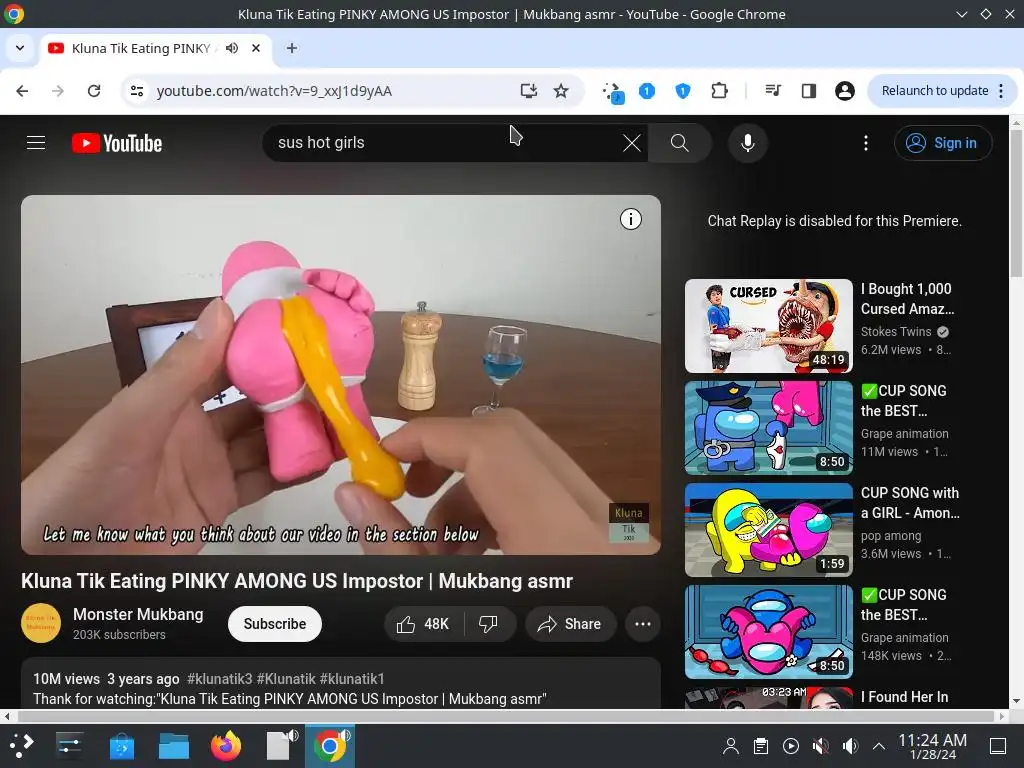Open YouTube settings three-dot menu
This screenshot has height=768, width=1024.
[866, 143]
